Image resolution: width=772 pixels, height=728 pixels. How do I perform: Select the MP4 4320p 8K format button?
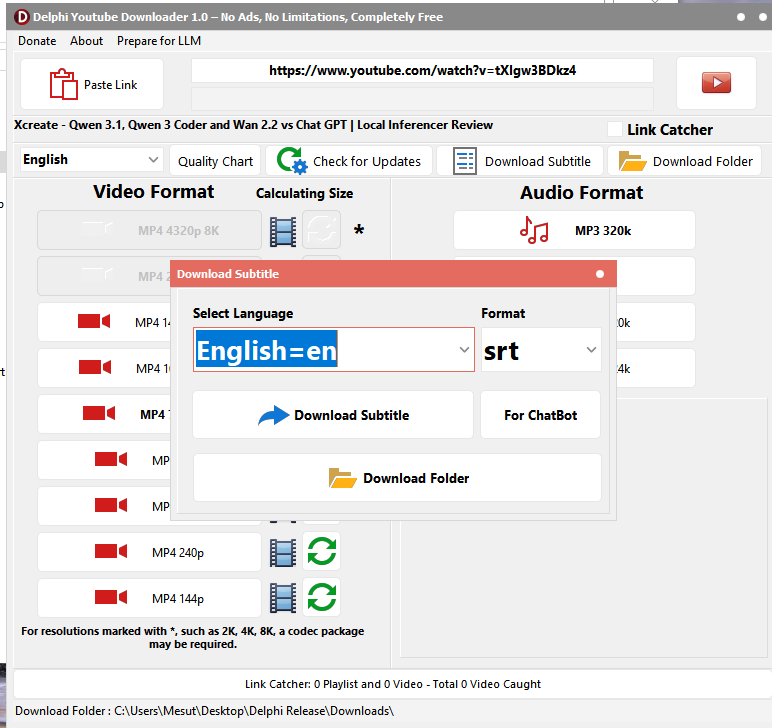150,230
